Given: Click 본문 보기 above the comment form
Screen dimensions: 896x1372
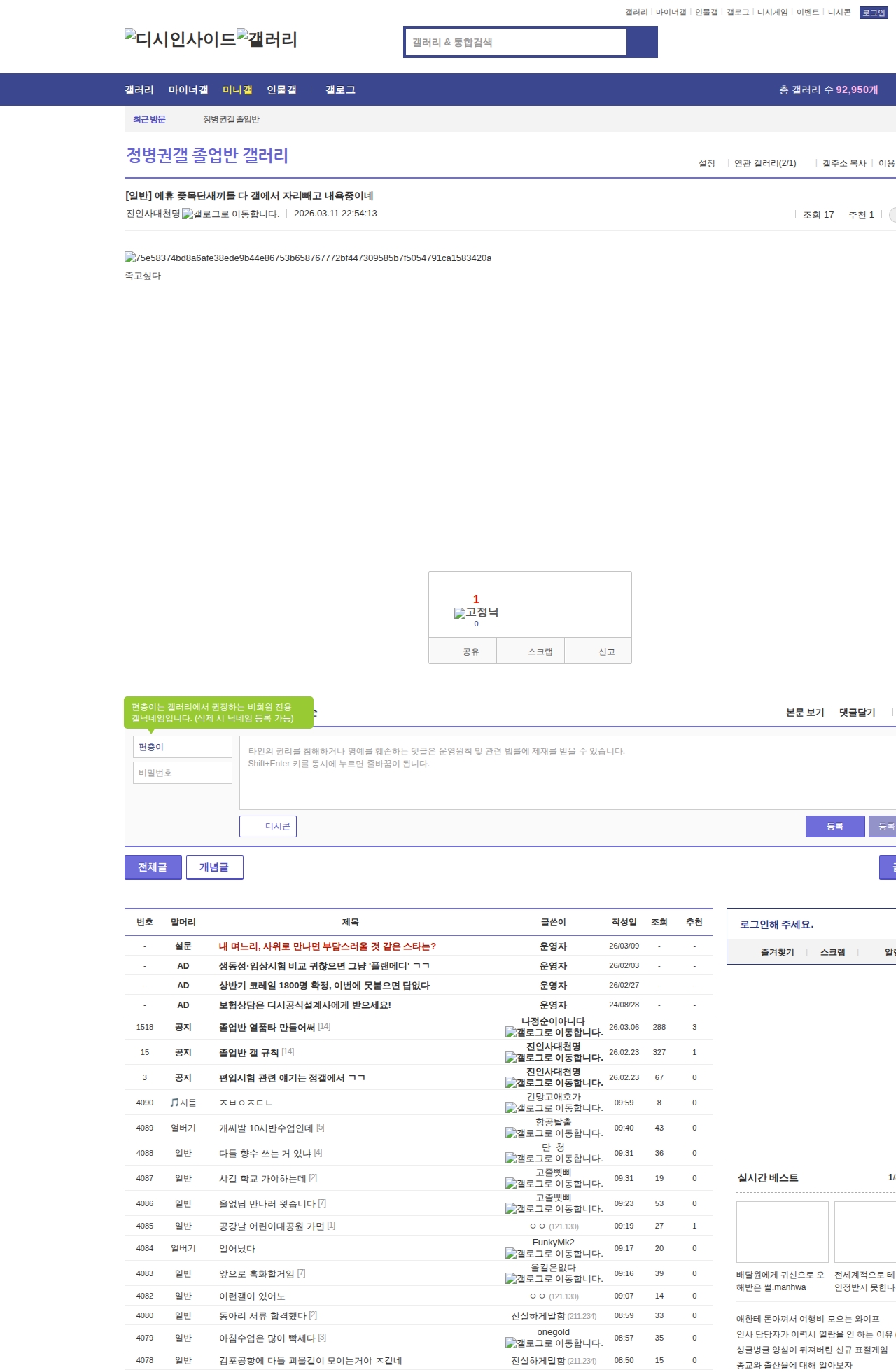Looking at the screenshot, I should [805, 713].
